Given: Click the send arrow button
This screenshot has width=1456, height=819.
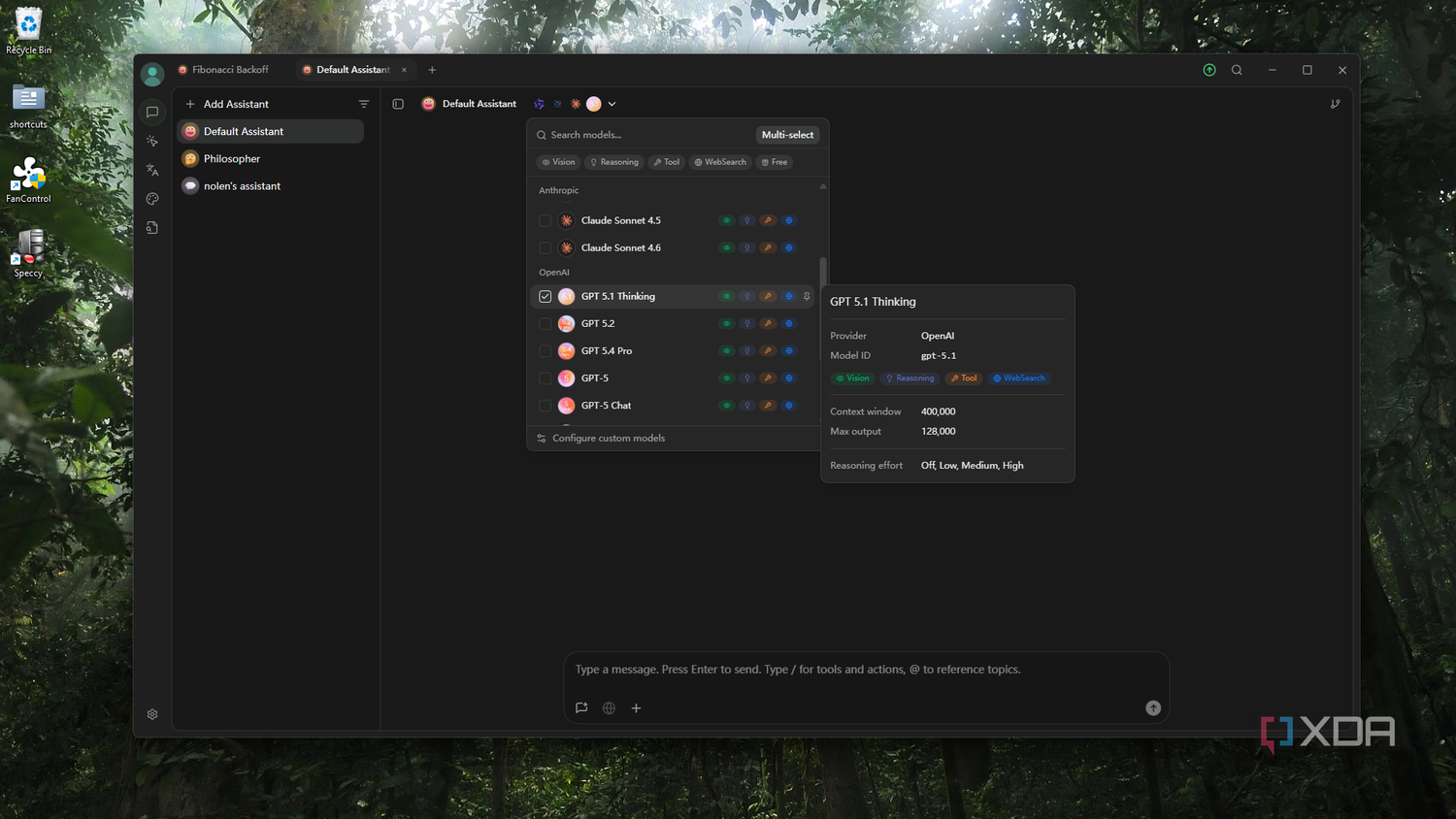Looking at the screenshot, I should [1153, 708].
